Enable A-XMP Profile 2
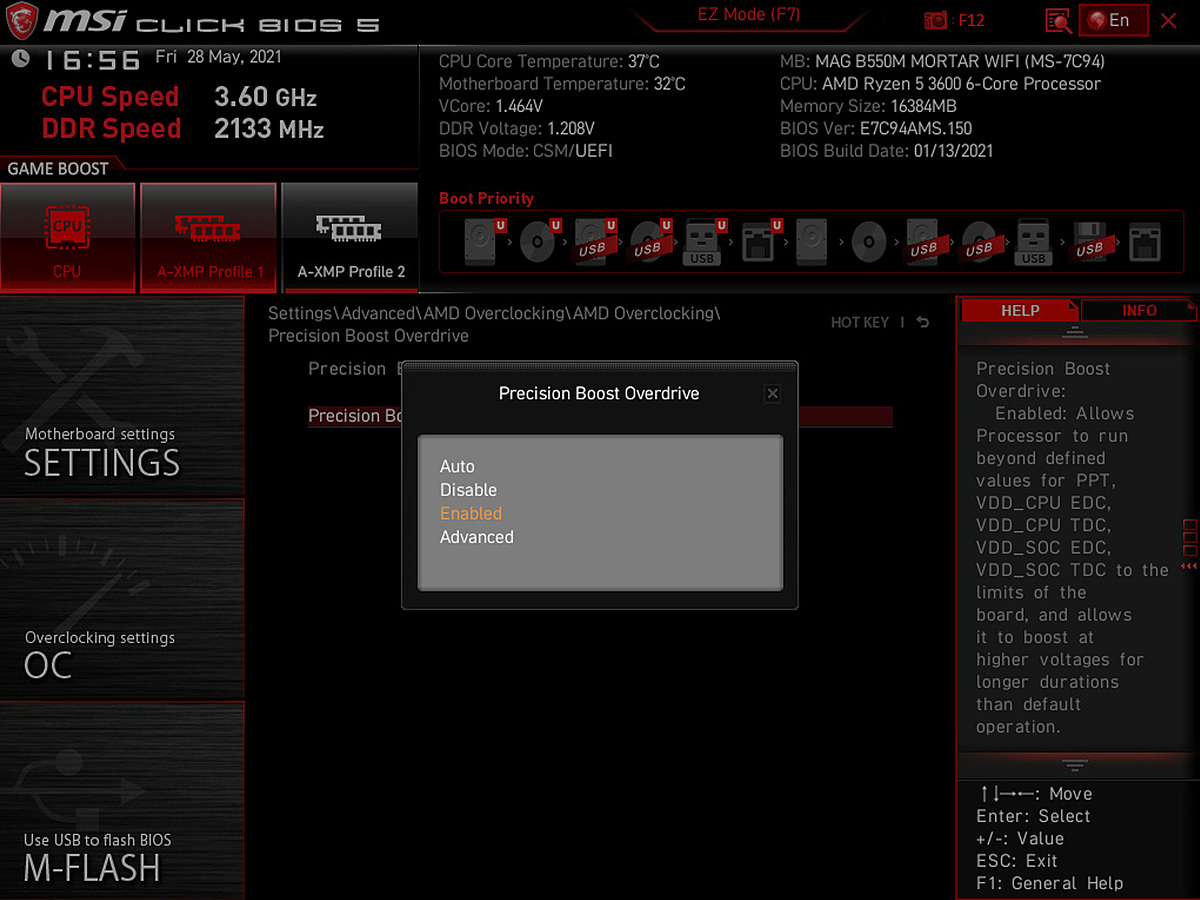This screenshot has height=900, width=1200. (x=350, y=238)
